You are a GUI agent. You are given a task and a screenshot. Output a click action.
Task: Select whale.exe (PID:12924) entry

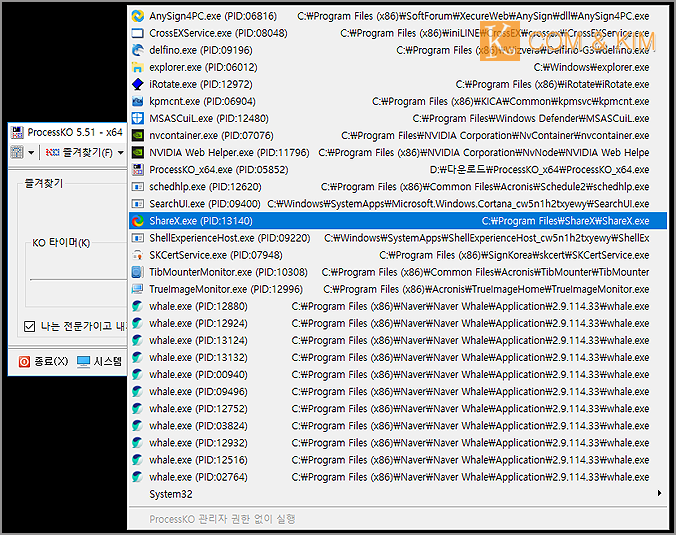click(x=397, y=323)
